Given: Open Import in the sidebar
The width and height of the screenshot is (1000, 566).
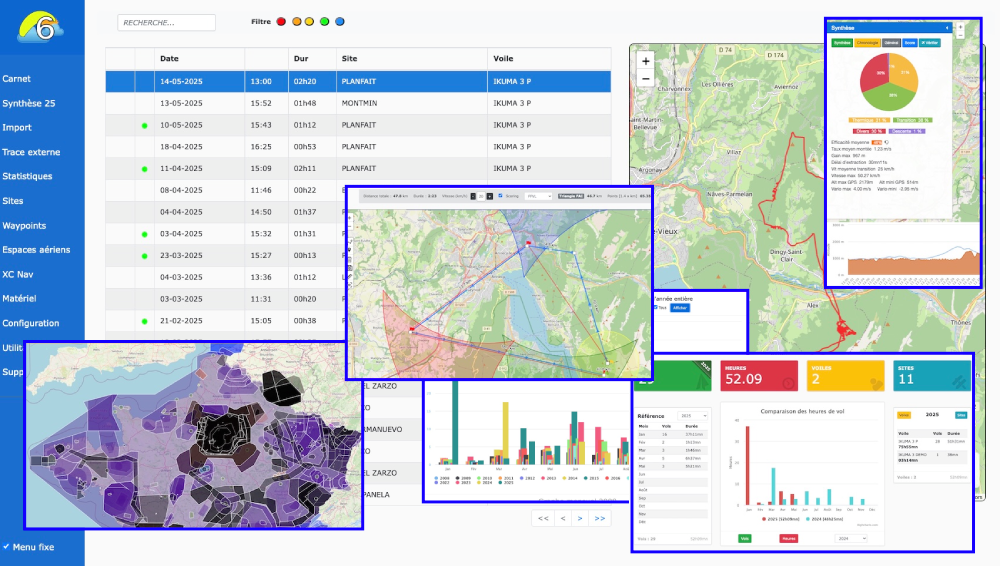Looking at the screenshot, I should point(17,128).
